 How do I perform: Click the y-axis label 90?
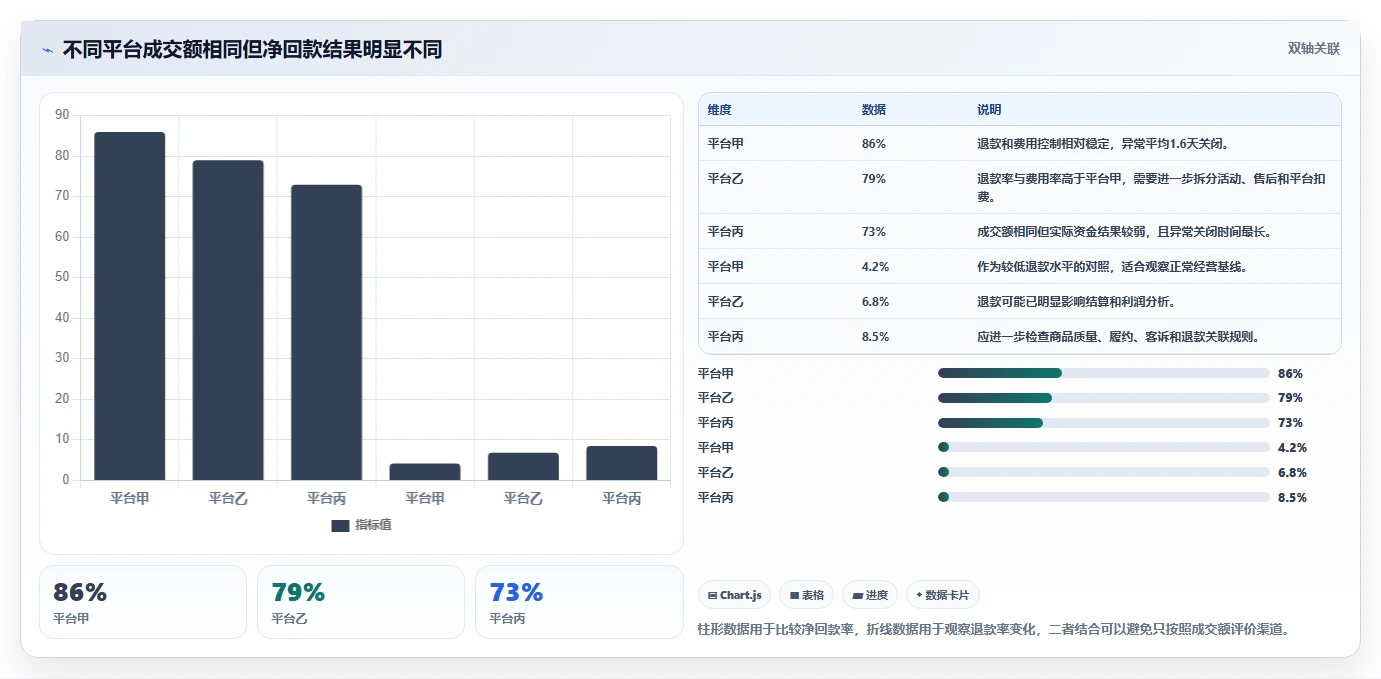(x=62, y=116)
